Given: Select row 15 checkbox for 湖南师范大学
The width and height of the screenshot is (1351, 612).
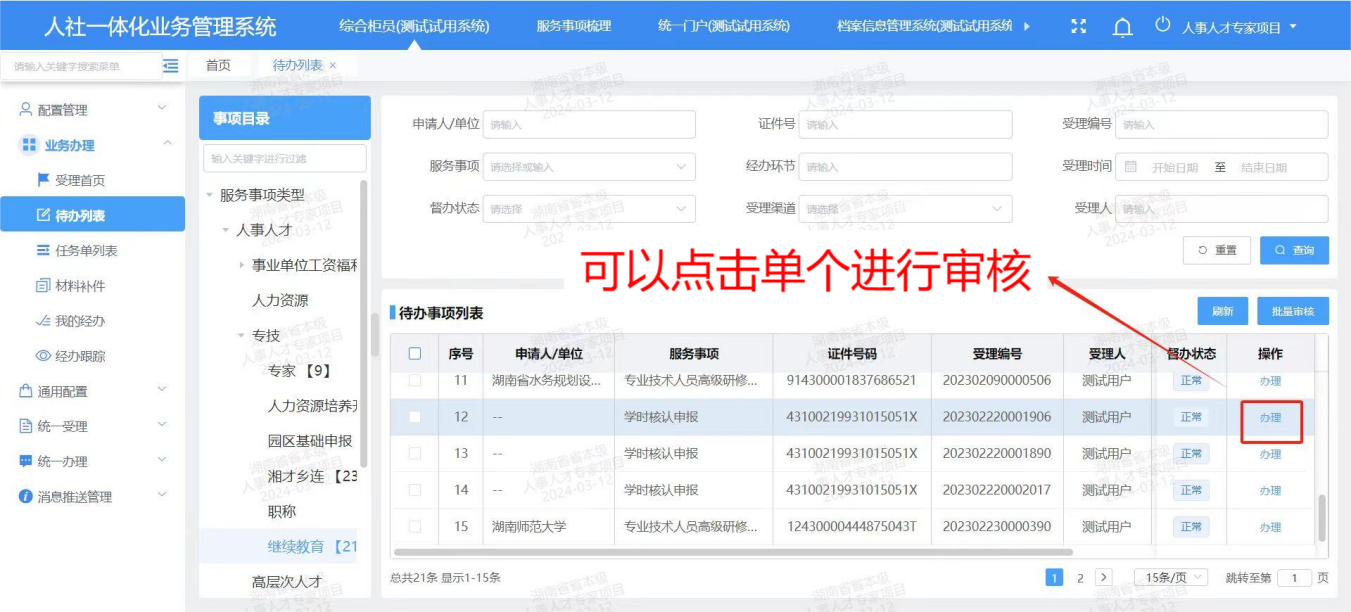Looking at the screenshot, I should (x=415, y=526).
